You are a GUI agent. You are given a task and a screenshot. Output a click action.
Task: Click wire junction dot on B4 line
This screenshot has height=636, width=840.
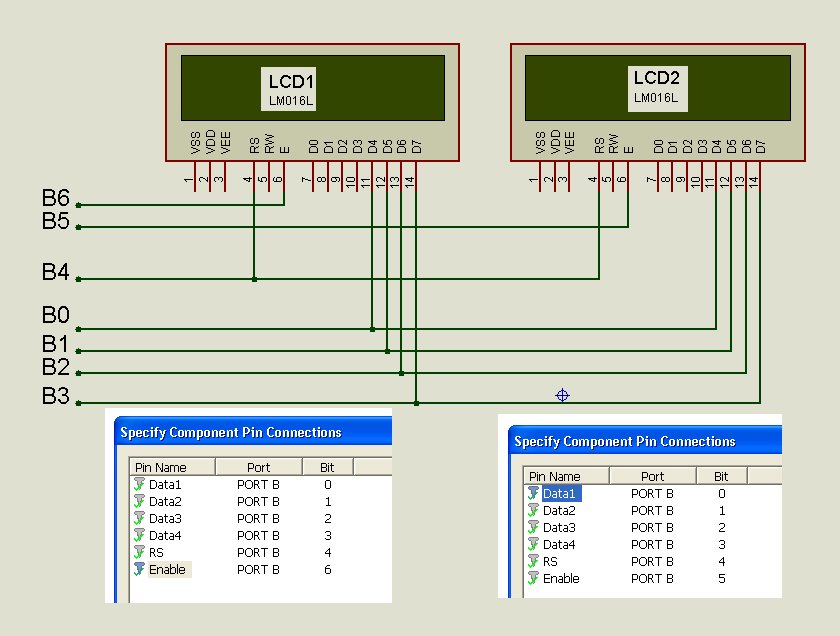pyautogui.click(x=254, y=279)
